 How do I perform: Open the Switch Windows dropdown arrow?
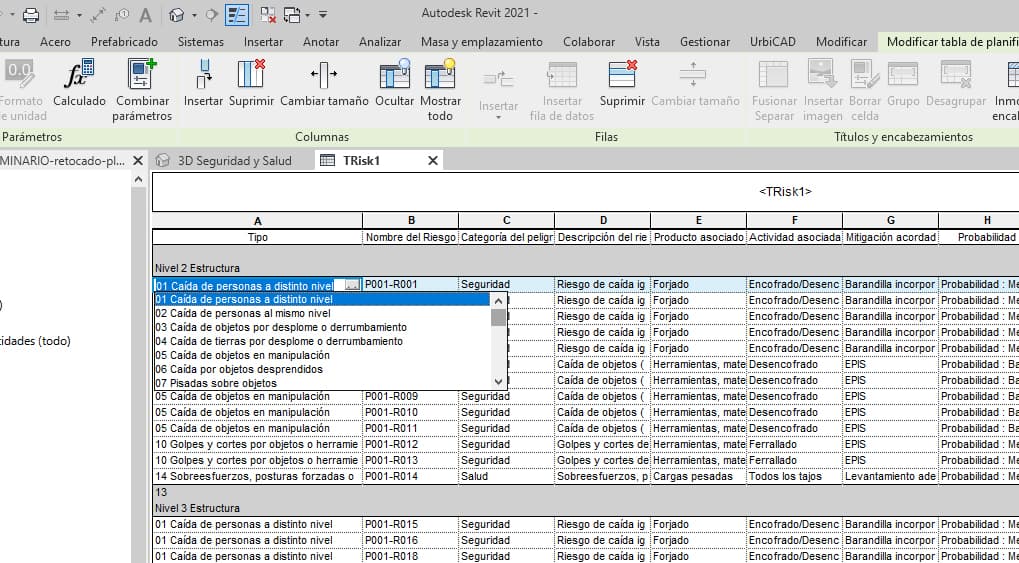(x=307, y=15)
